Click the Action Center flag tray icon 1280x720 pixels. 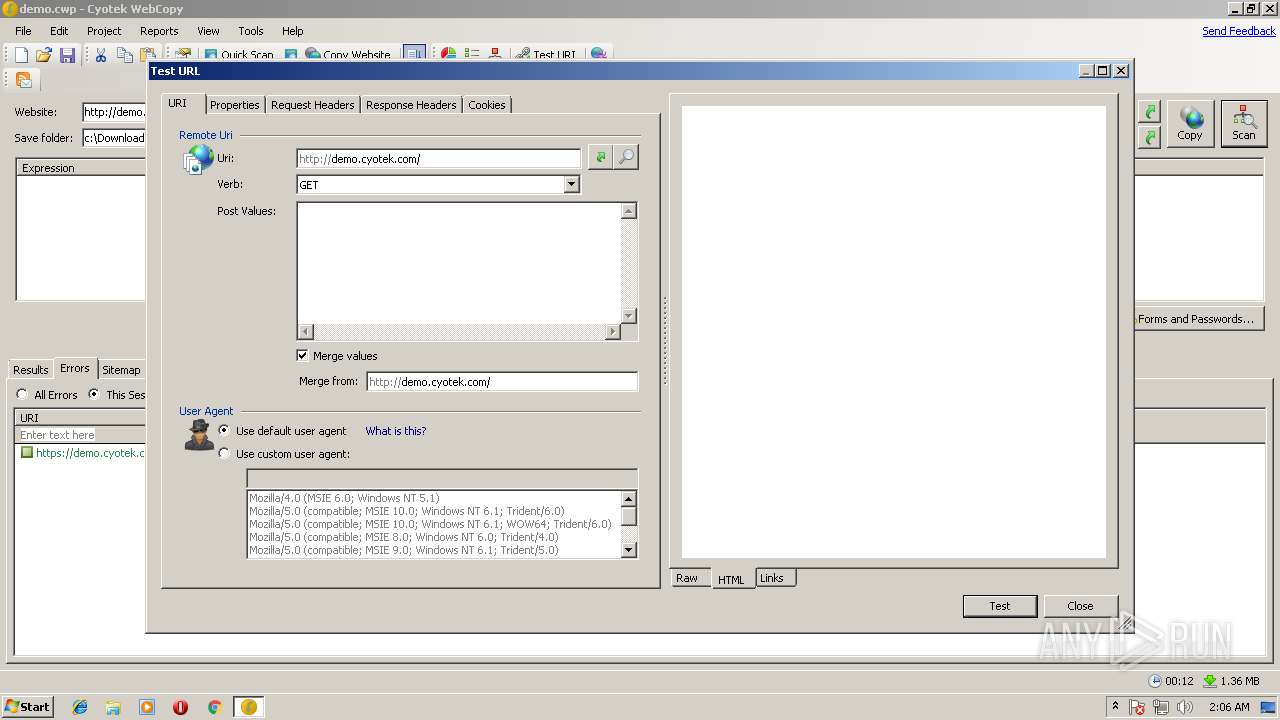[x=1138, y=707]
